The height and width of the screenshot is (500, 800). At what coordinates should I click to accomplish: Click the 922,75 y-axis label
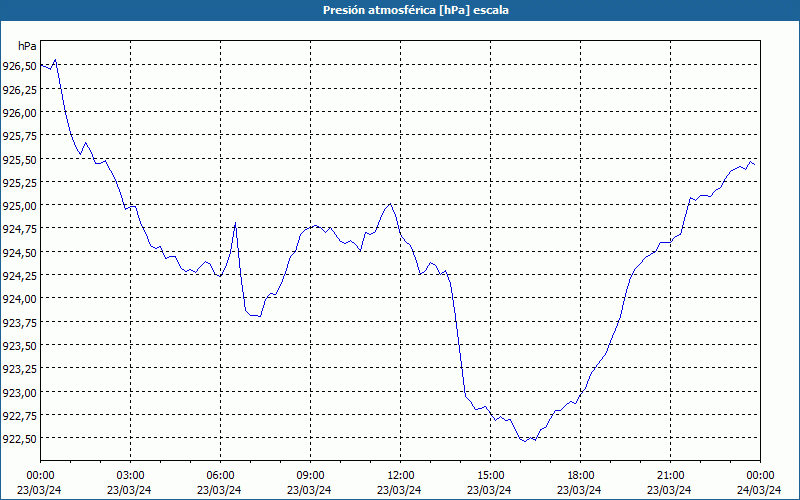point(19,416)
